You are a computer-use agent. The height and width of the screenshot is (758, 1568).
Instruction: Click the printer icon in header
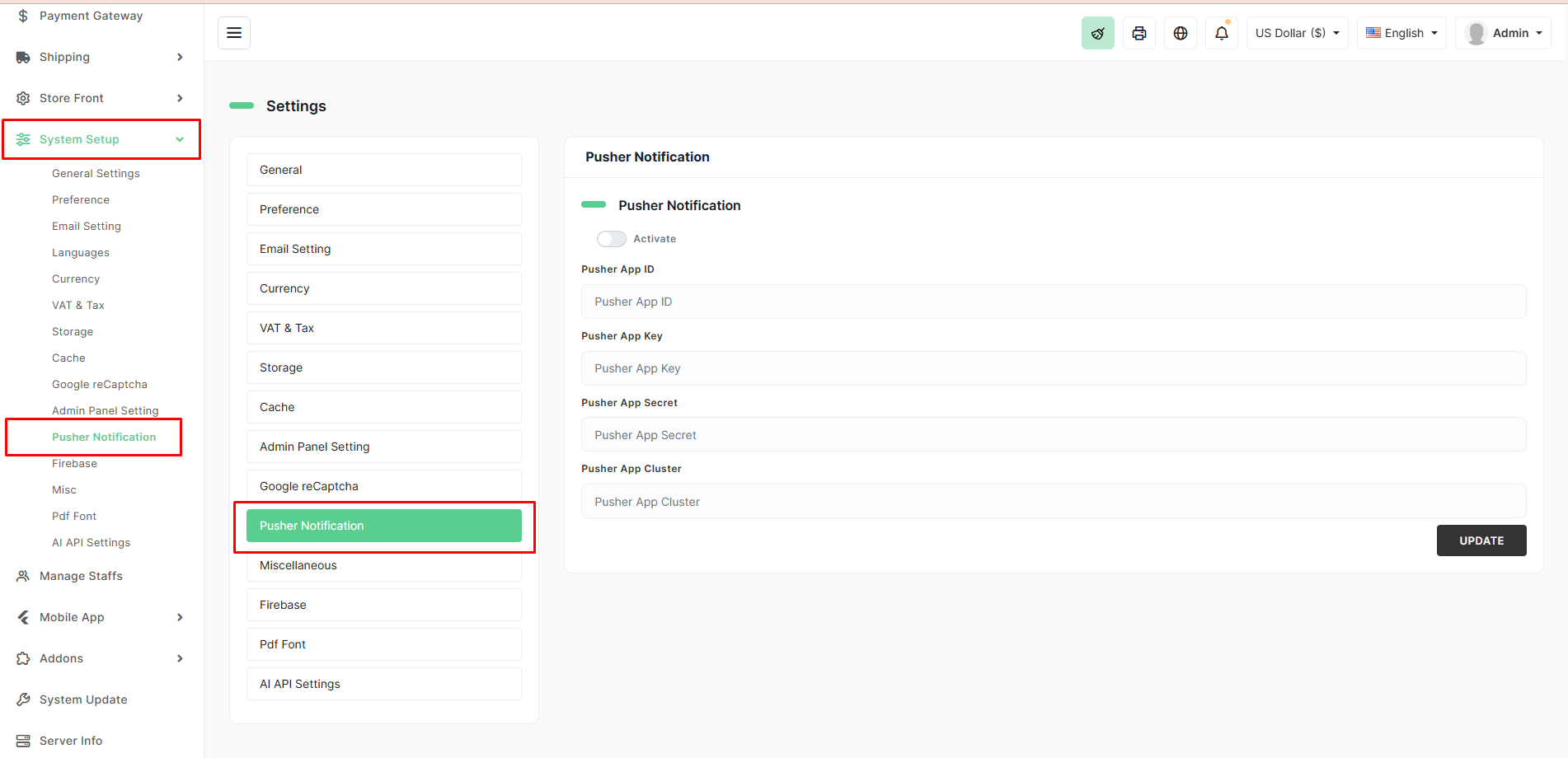[x=1138, y=33]
